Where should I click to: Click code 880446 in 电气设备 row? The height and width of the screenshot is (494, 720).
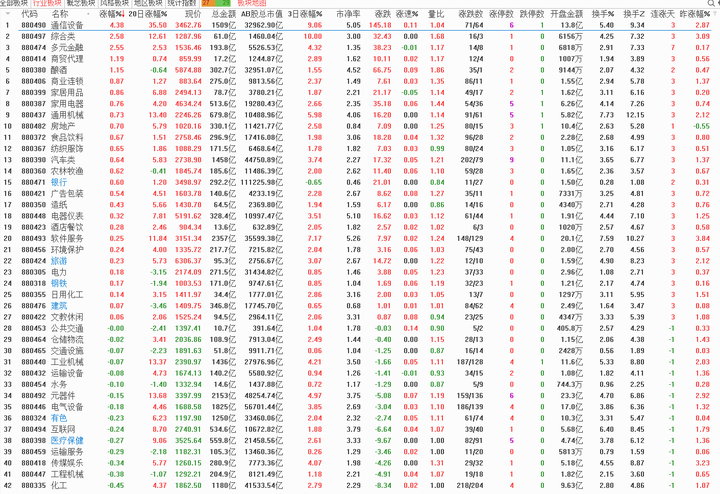[34, 407]
